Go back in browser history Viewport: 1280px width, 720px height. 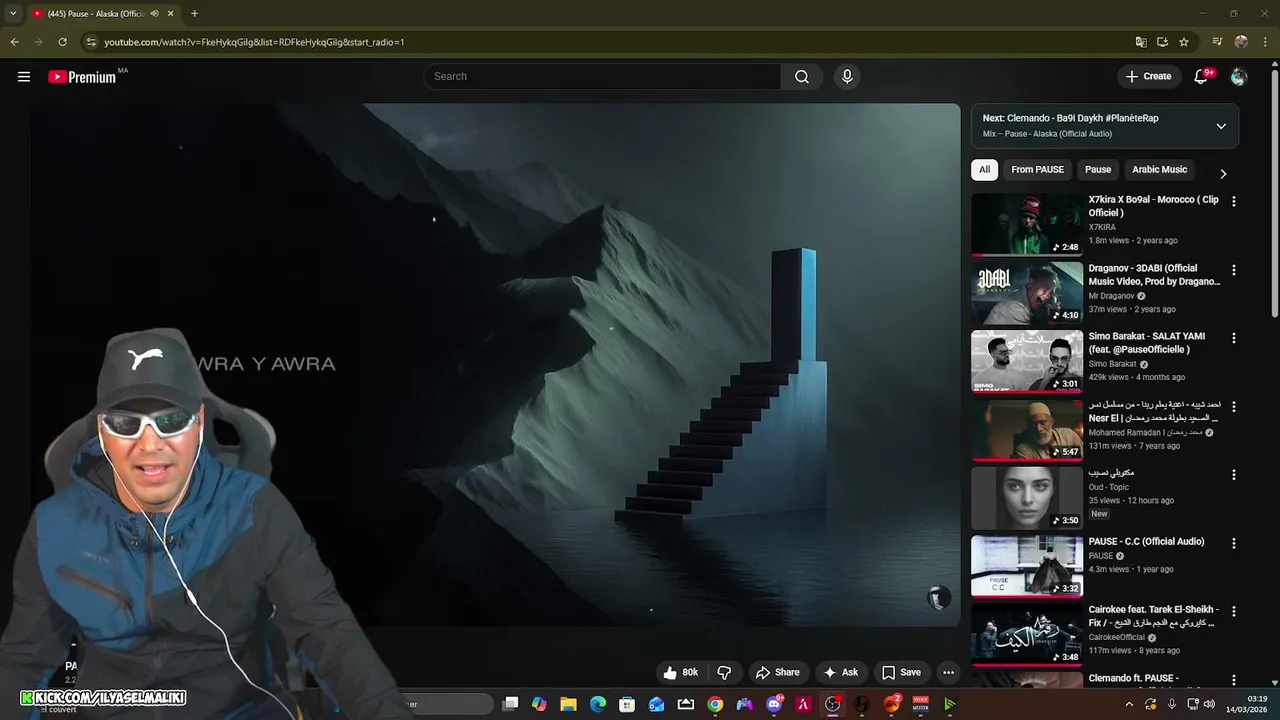point(14,42)
